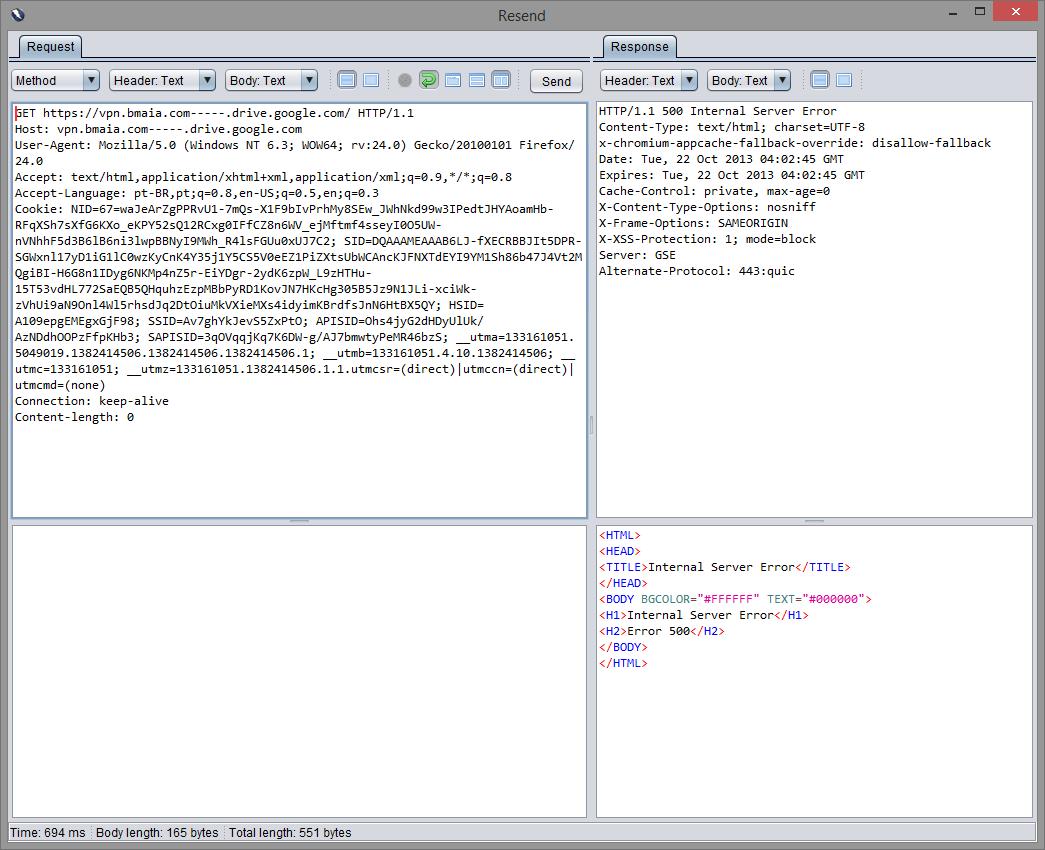This screenshot has width=1045, height=850.
Task: Open the Method dropdown
Action: (x=55, y=81)
